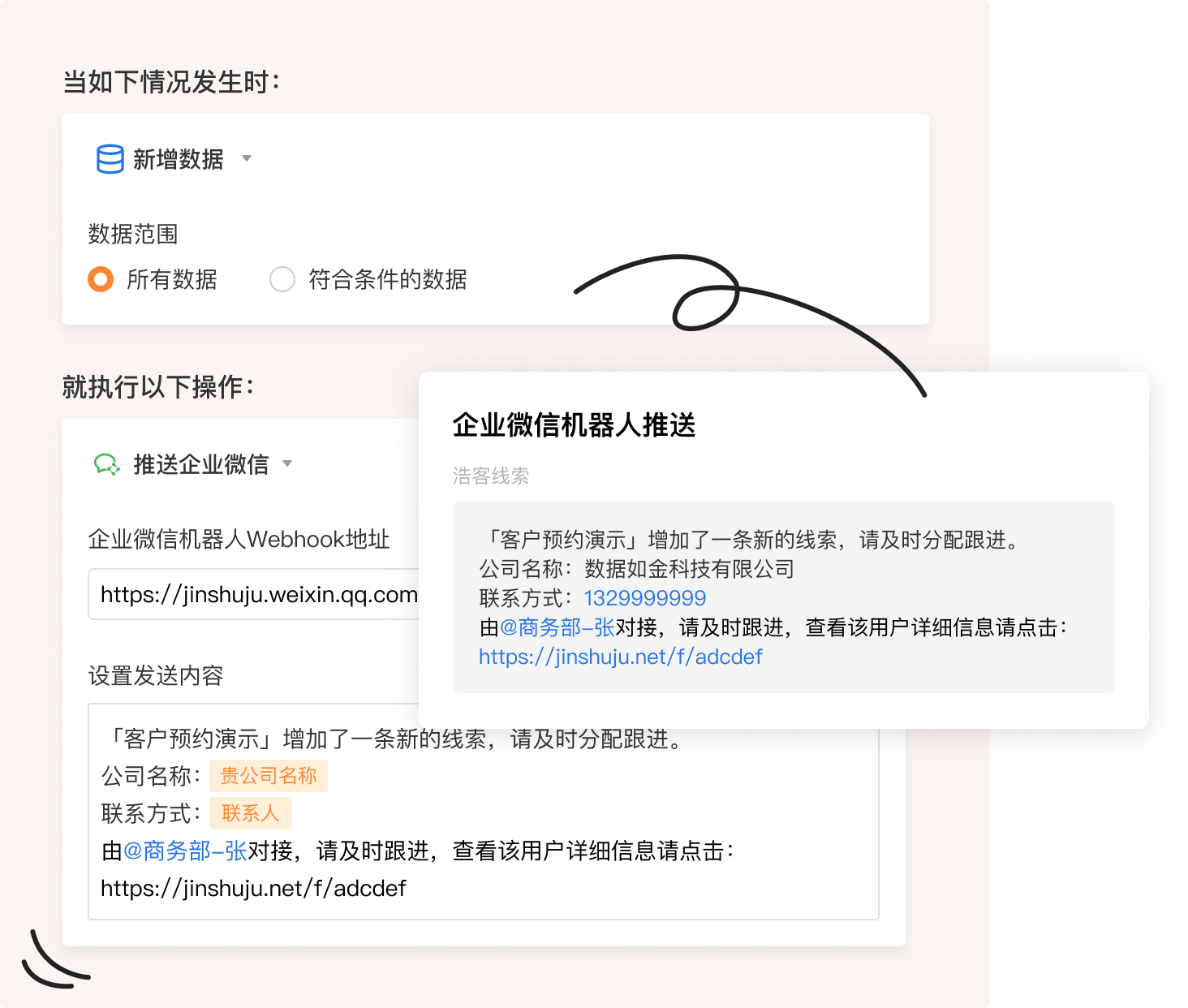Click the 新增数据 trigger label
Screen dimensions: 1188x1008
tap(179, 159)
